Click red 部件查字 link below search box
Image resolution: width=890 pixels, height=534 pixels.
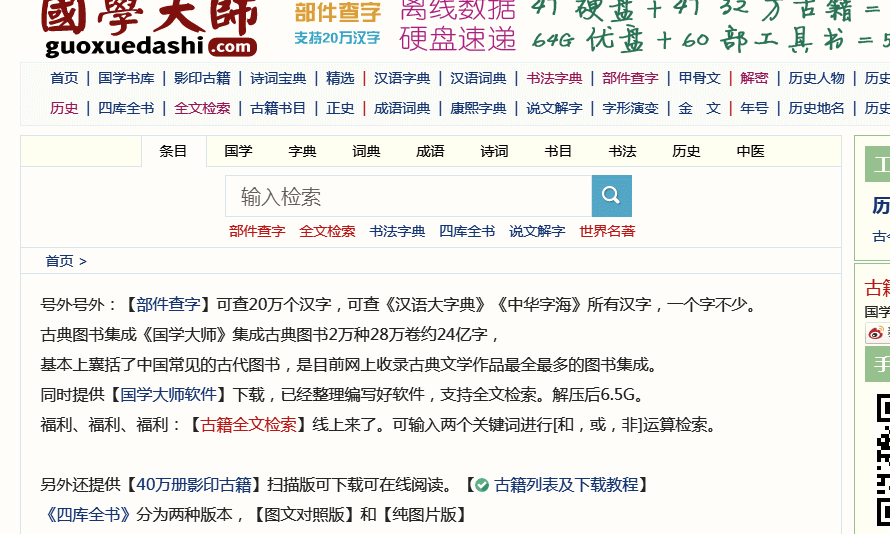point(257,231)
